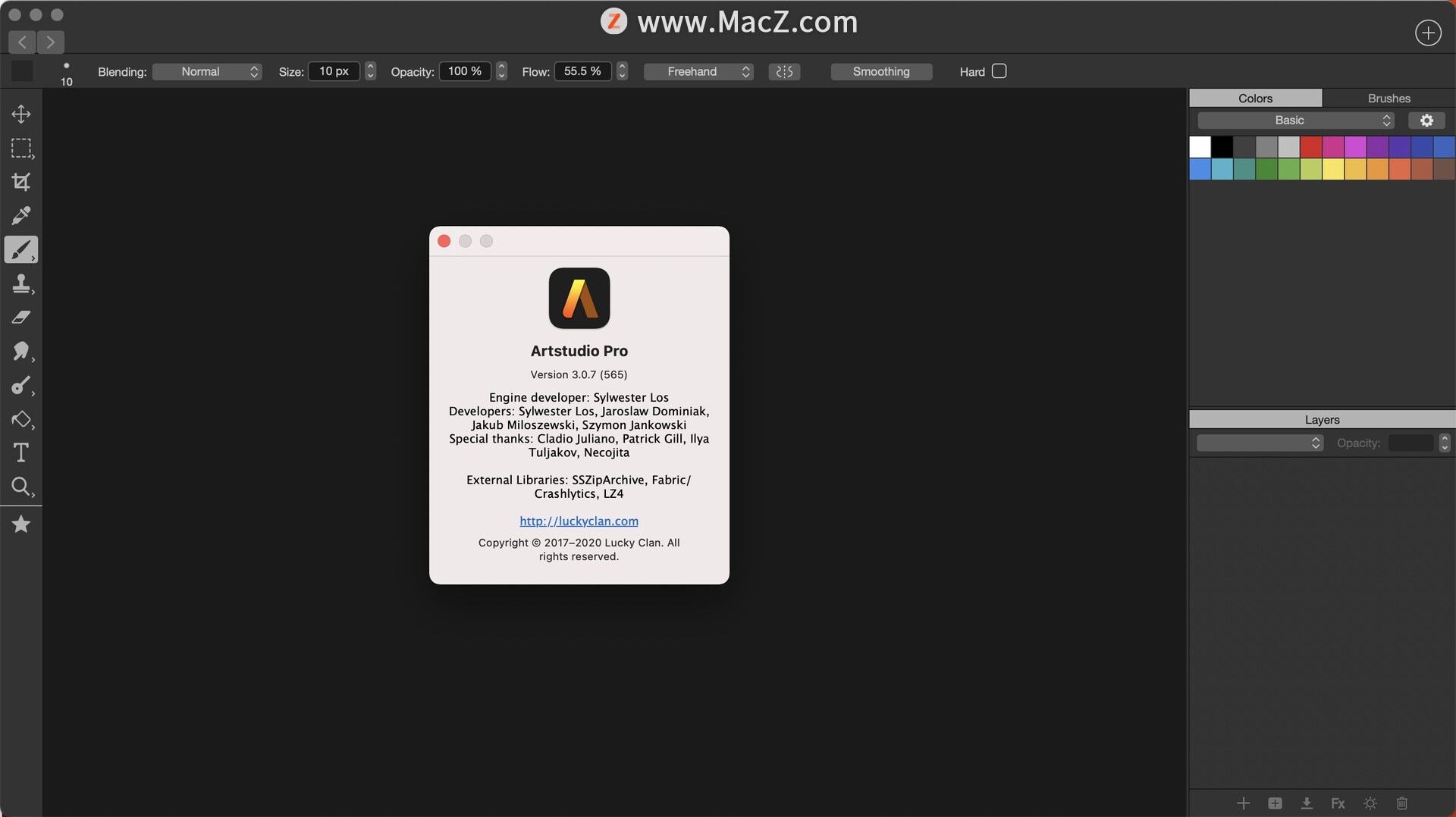
Task: Pick the white color swatch
Action: point(1200,146)
